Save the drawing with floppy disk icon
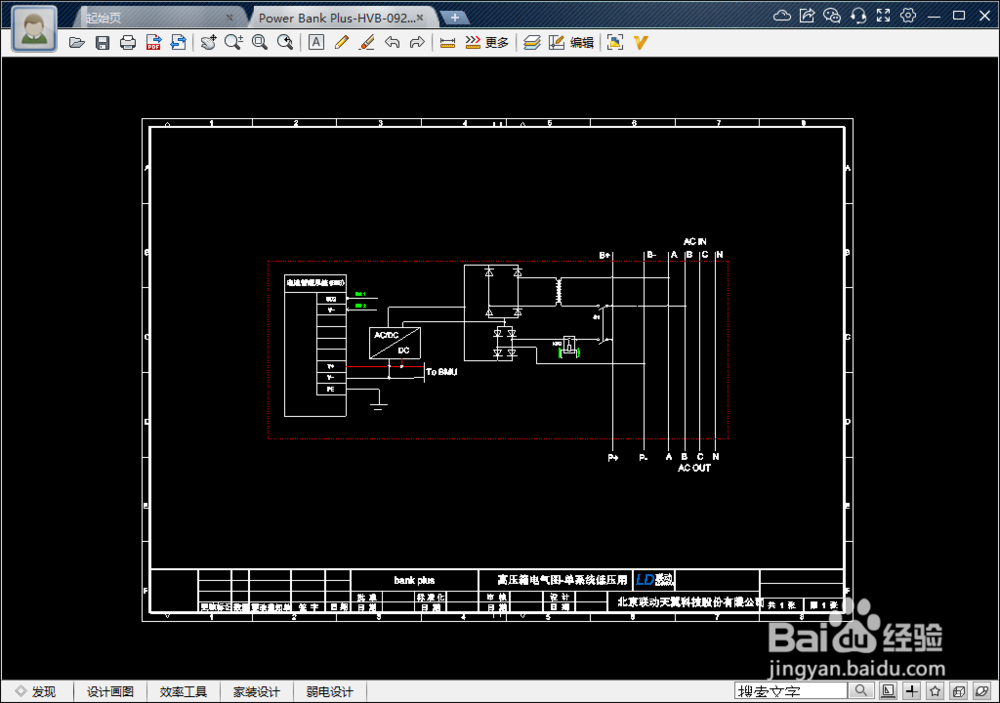This screenshot has width=1000, height=703. coord(103,43)
